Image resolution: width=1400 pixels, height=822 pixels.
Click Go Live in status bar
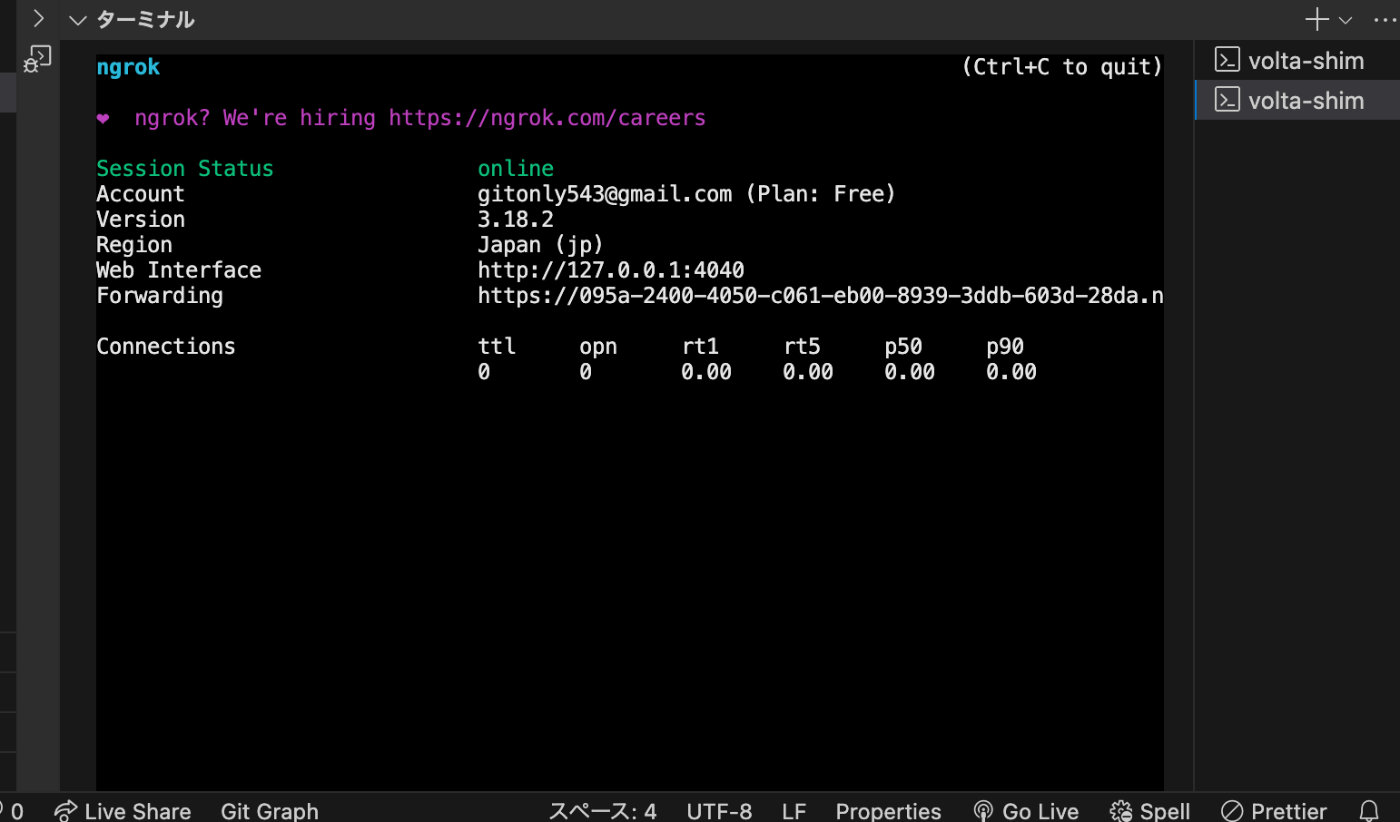[1026, 811]
